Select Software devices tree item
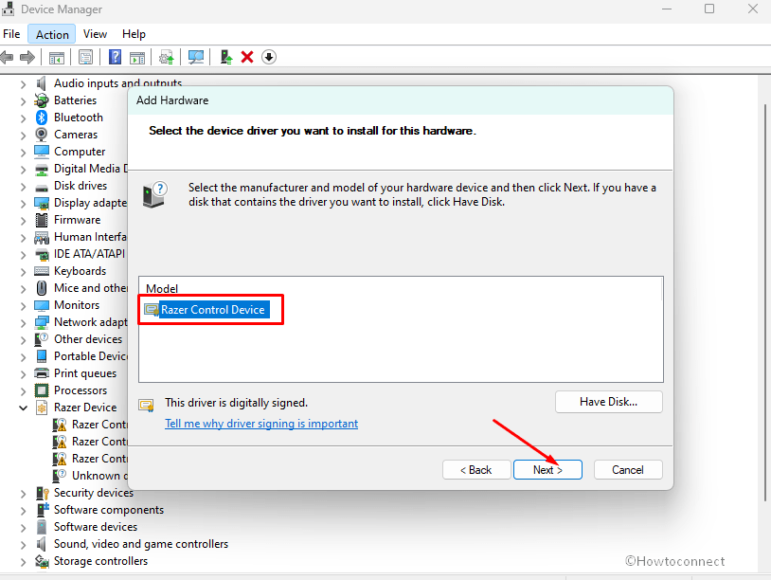The width and height of the screenshot is (771, 580). tap(95, 527)
